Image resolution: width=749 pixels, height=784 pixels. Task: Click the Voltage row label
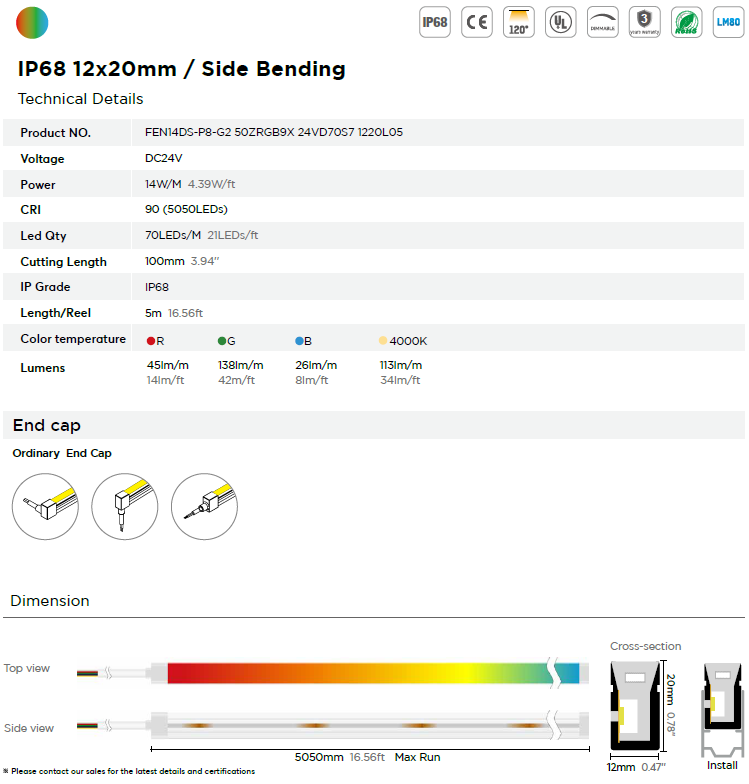click(42, 159)
